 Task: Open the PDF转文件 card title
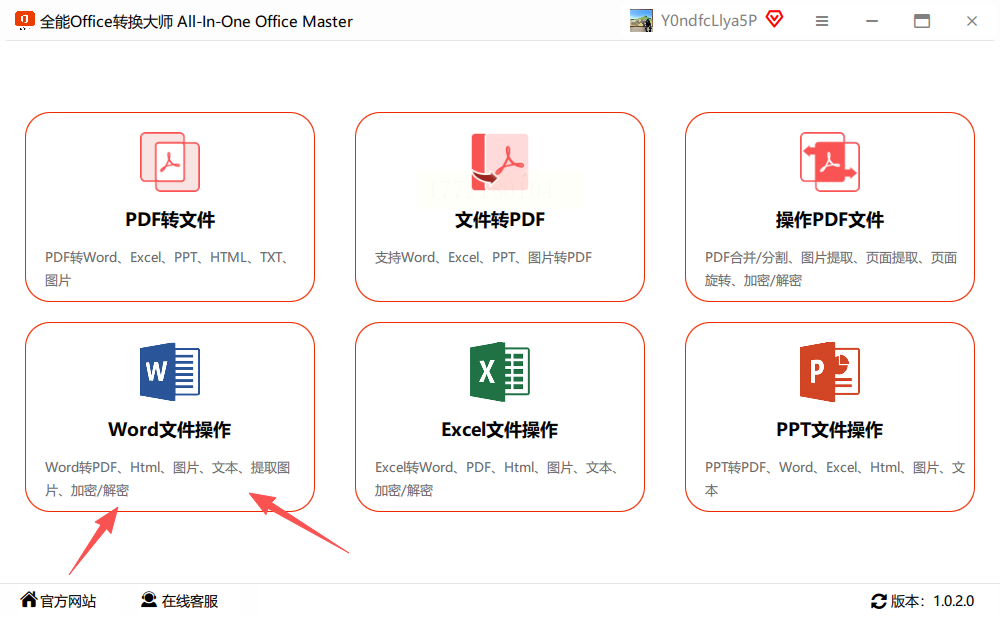(170, 220)
